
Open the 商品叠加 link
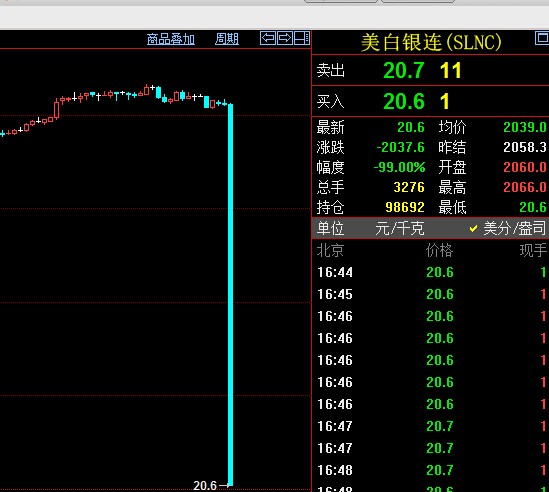(x=171, y=39)
